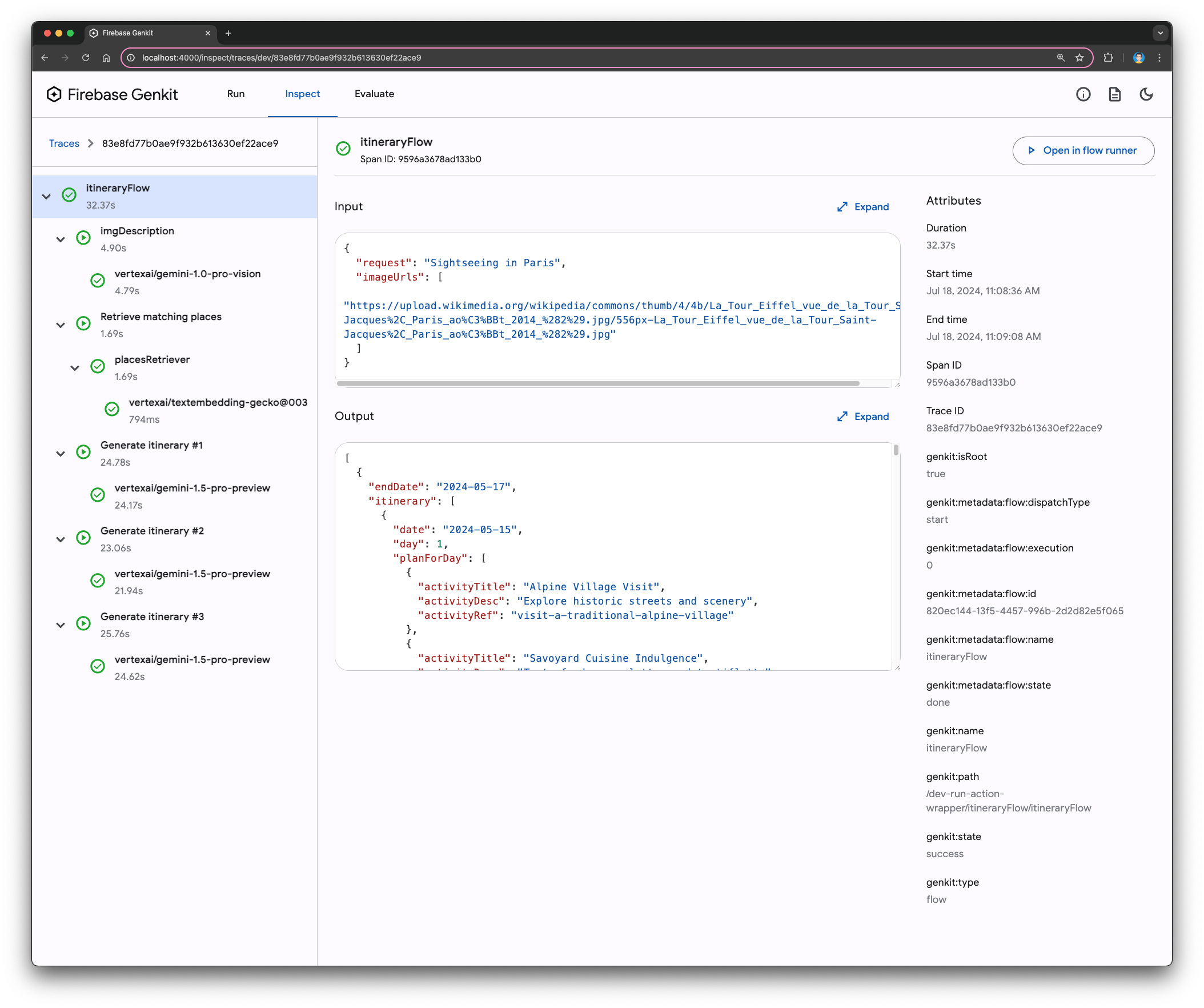Collapse the Retrieve matching places node

click(60, 325)
